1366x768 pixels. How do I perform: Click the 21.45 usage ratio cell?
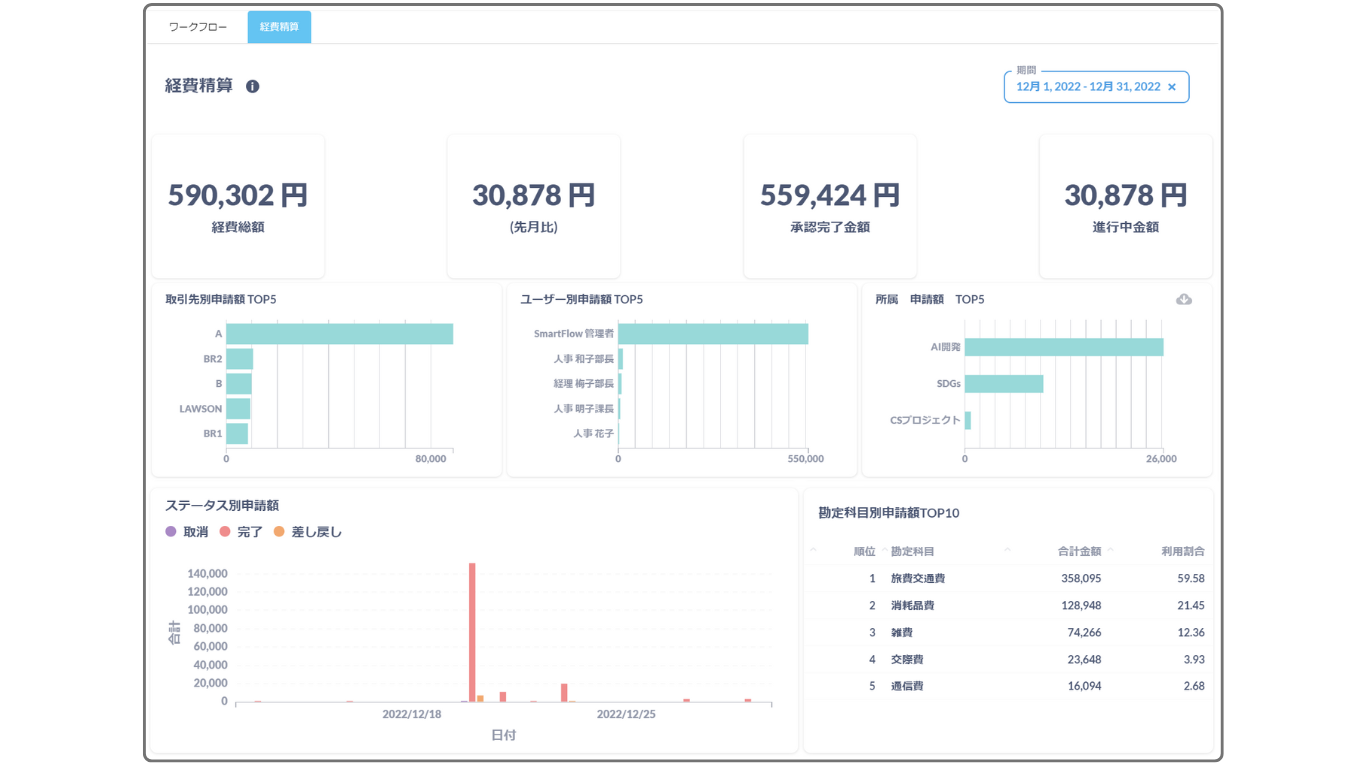coord(1191,606)
